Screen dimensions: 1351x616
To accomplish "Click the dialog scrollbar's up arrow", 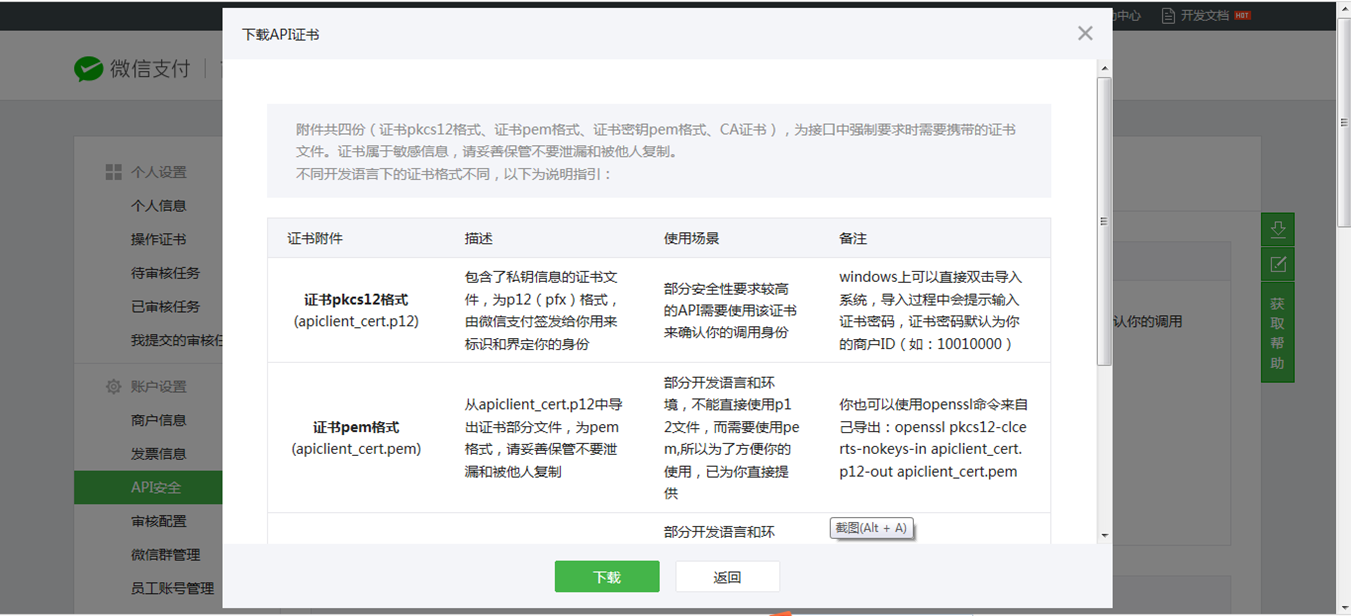I will coord(1104,69).
